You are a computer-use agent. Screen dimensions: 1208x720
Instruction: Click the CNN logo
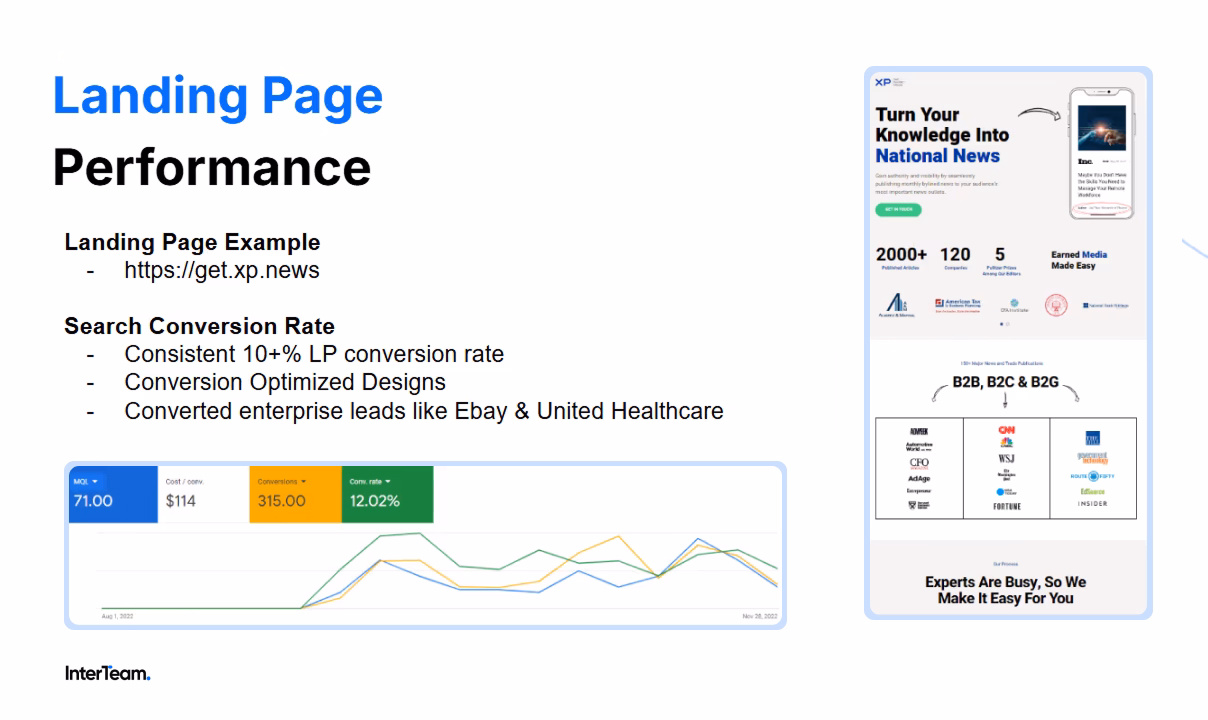(1006, 430)
